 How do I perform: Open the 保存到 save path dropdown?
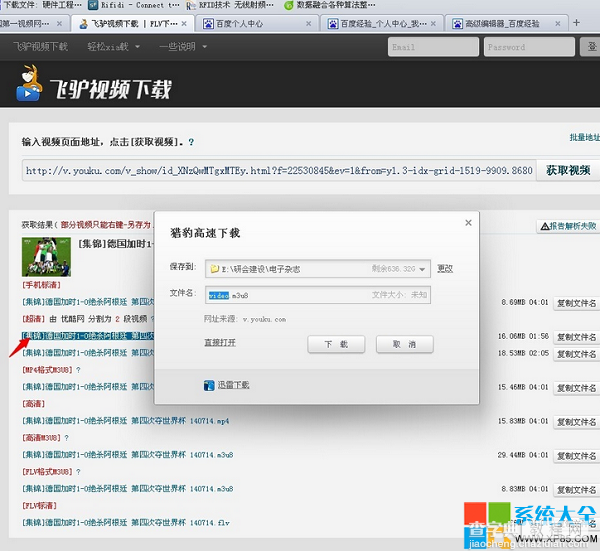pos(422,269)
